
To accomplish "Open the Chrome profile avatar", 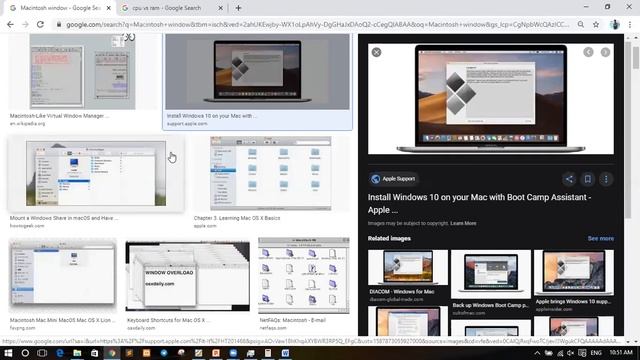I will [614, 24].
